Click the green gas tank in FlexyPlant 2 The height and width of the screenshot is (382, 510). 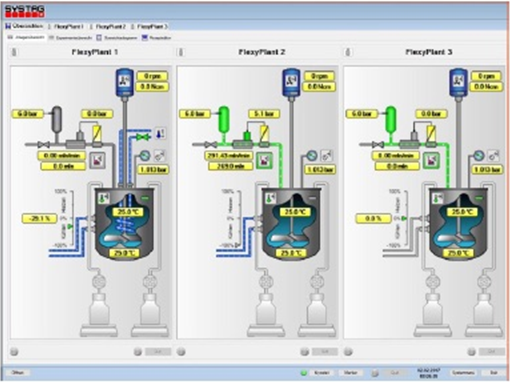224,119
